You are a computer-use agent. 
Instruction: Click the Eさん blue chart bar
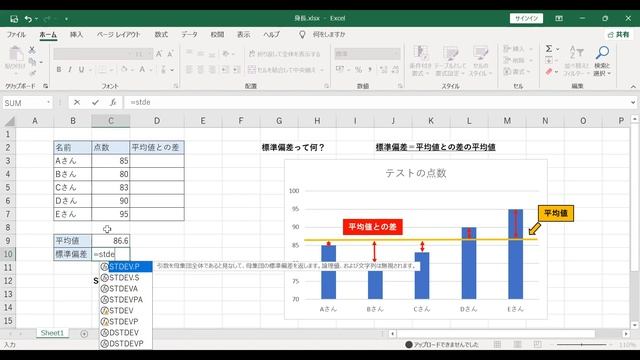(x=516, y=254)
